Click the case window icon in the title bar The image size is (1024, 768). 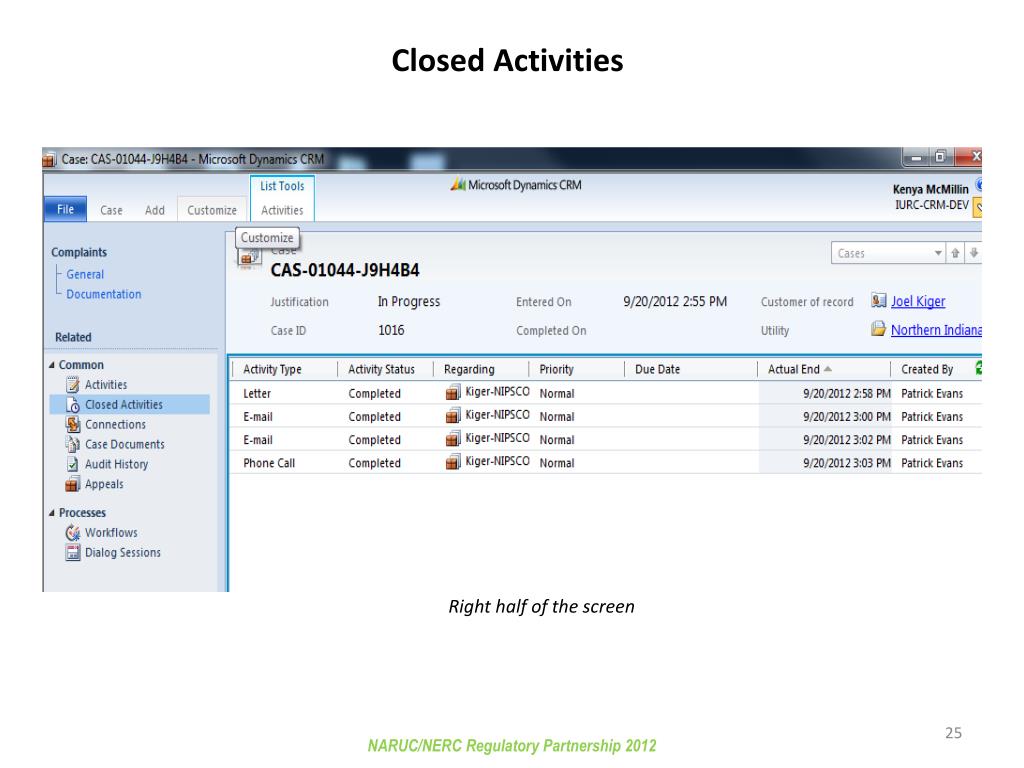[x=49, y=159]
